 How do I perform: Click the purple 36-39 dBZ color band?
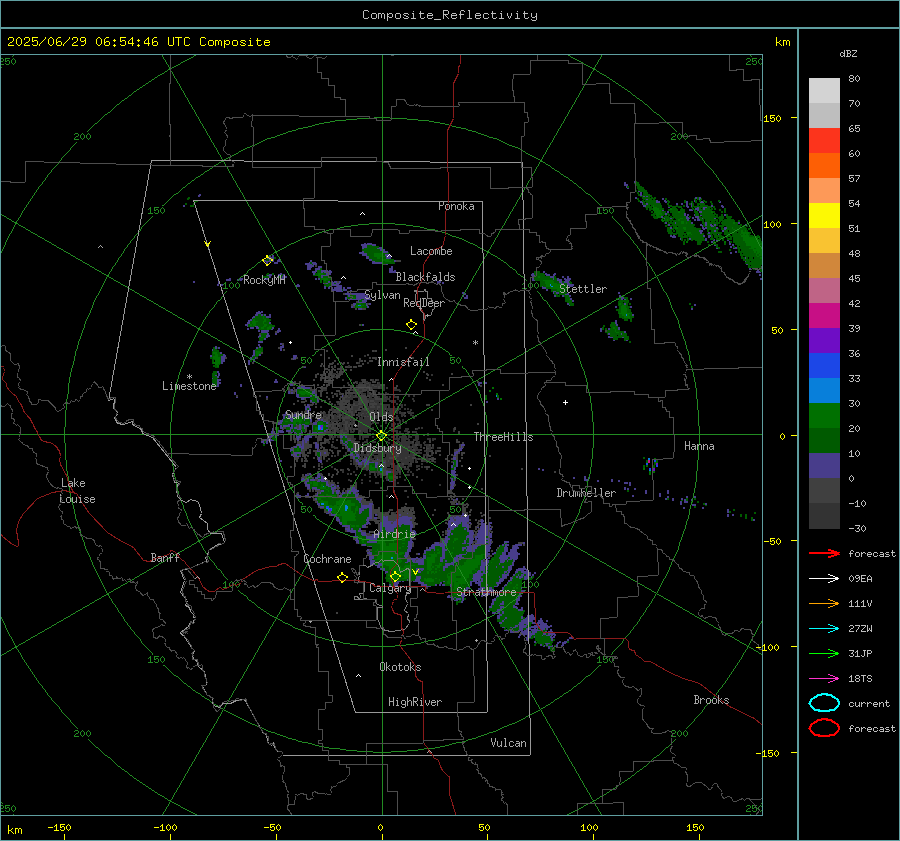click(x=824, y=340)
